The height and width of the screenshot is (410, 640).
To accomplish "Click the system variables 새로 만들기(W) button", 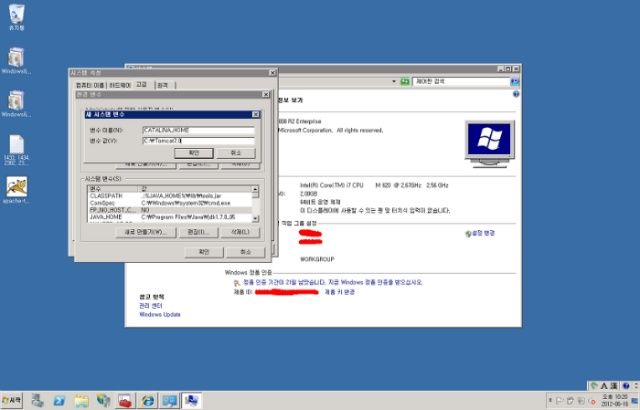I will 146,232.
